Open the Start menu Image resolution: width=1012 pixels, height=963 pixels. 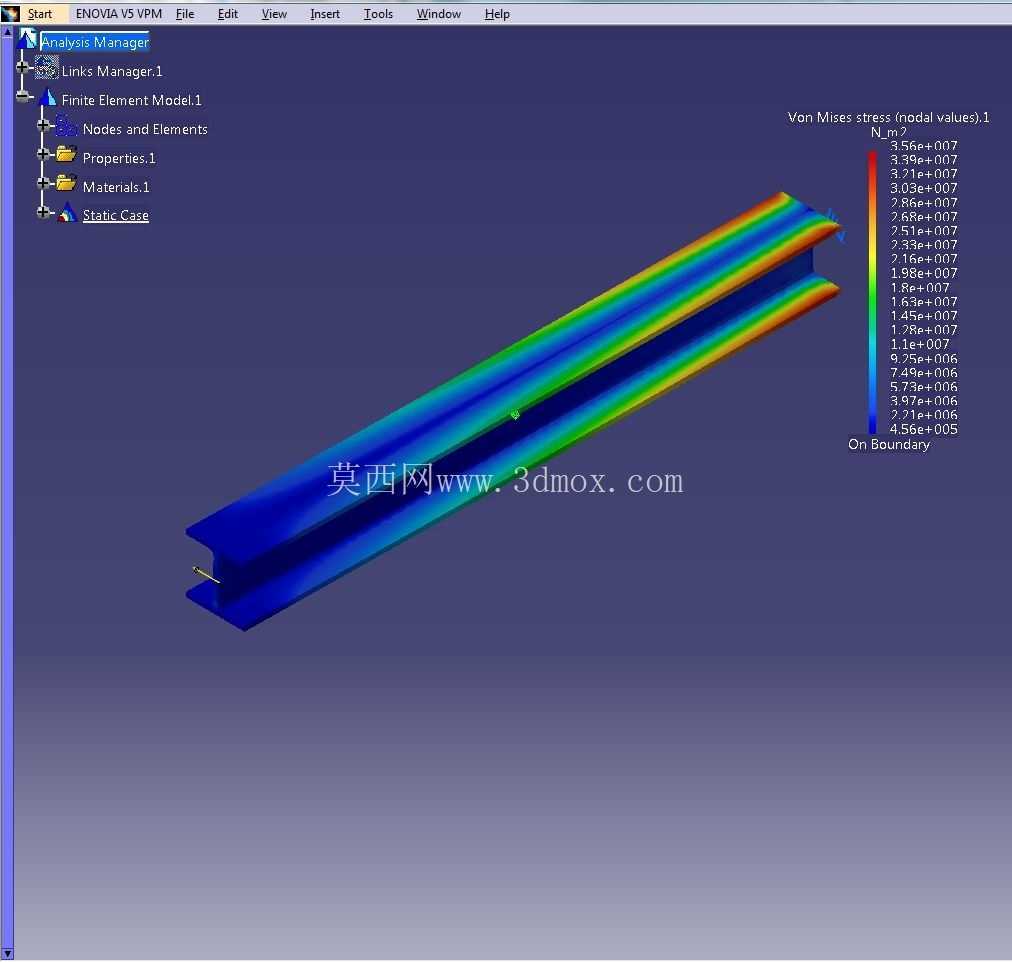point(39,14)
